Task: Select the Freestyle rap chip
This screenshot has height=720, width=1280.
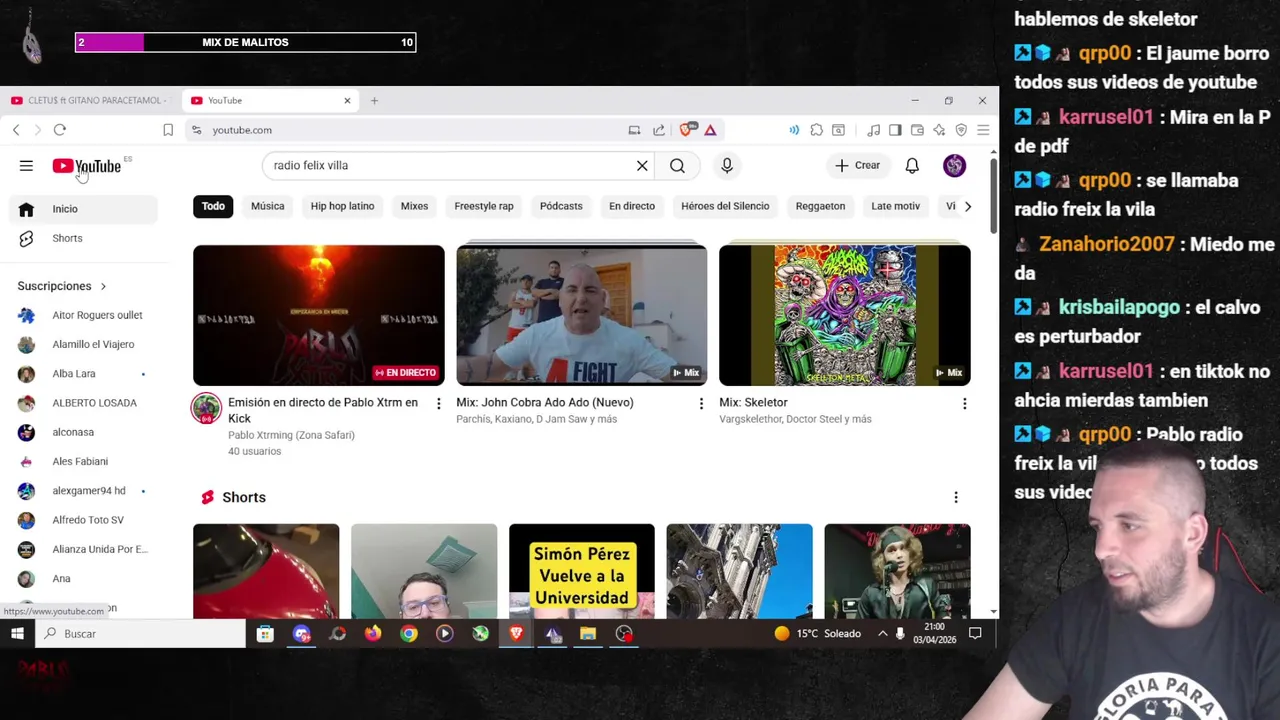Action: click(484, 206)
